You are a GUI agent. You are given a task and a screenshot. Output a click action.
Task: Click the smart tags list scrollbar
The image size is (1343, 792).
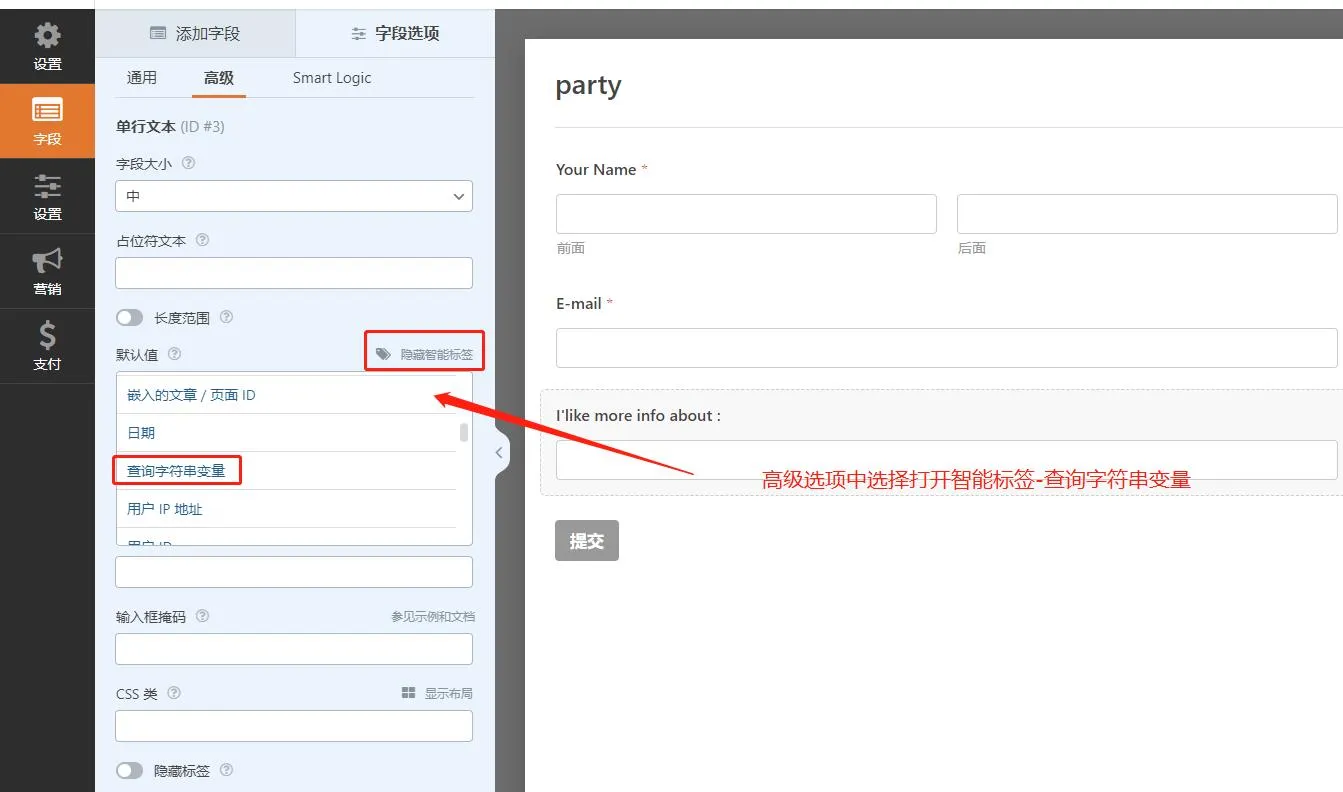(464, 433)
